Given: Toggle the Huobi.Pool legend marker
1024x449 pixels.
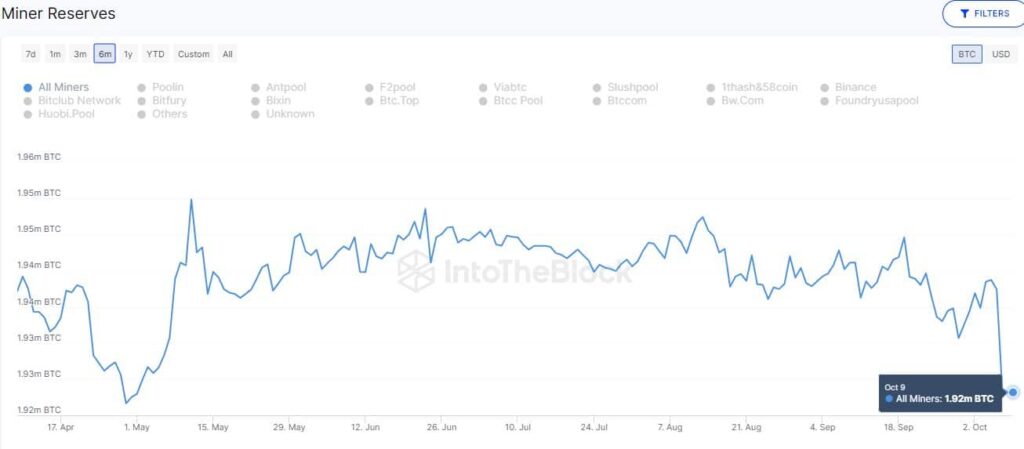Looking at the screenshot, I should click(x=27, y=114).
